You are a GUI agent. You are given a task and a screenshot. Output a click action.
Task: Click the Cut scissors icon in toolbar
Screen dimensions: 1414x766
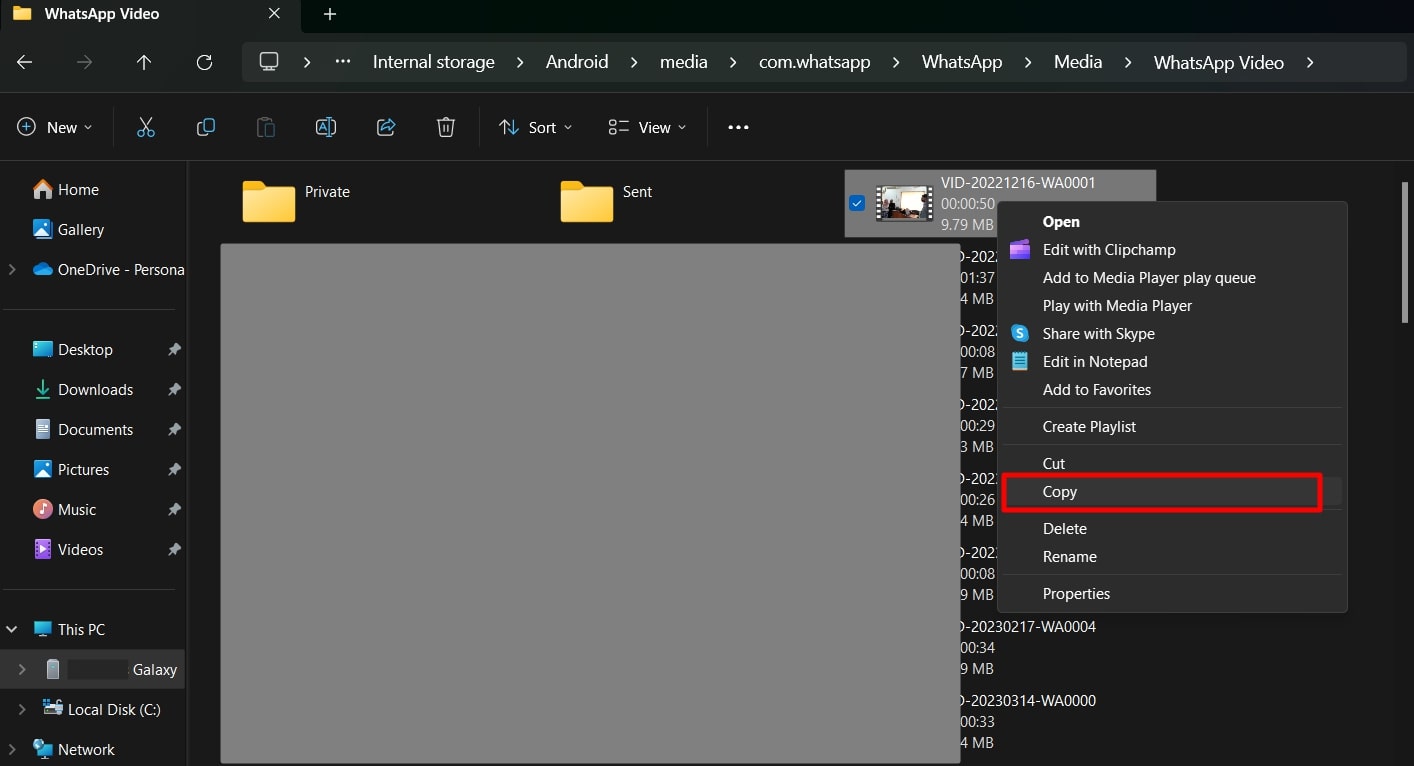pos(146,127)
